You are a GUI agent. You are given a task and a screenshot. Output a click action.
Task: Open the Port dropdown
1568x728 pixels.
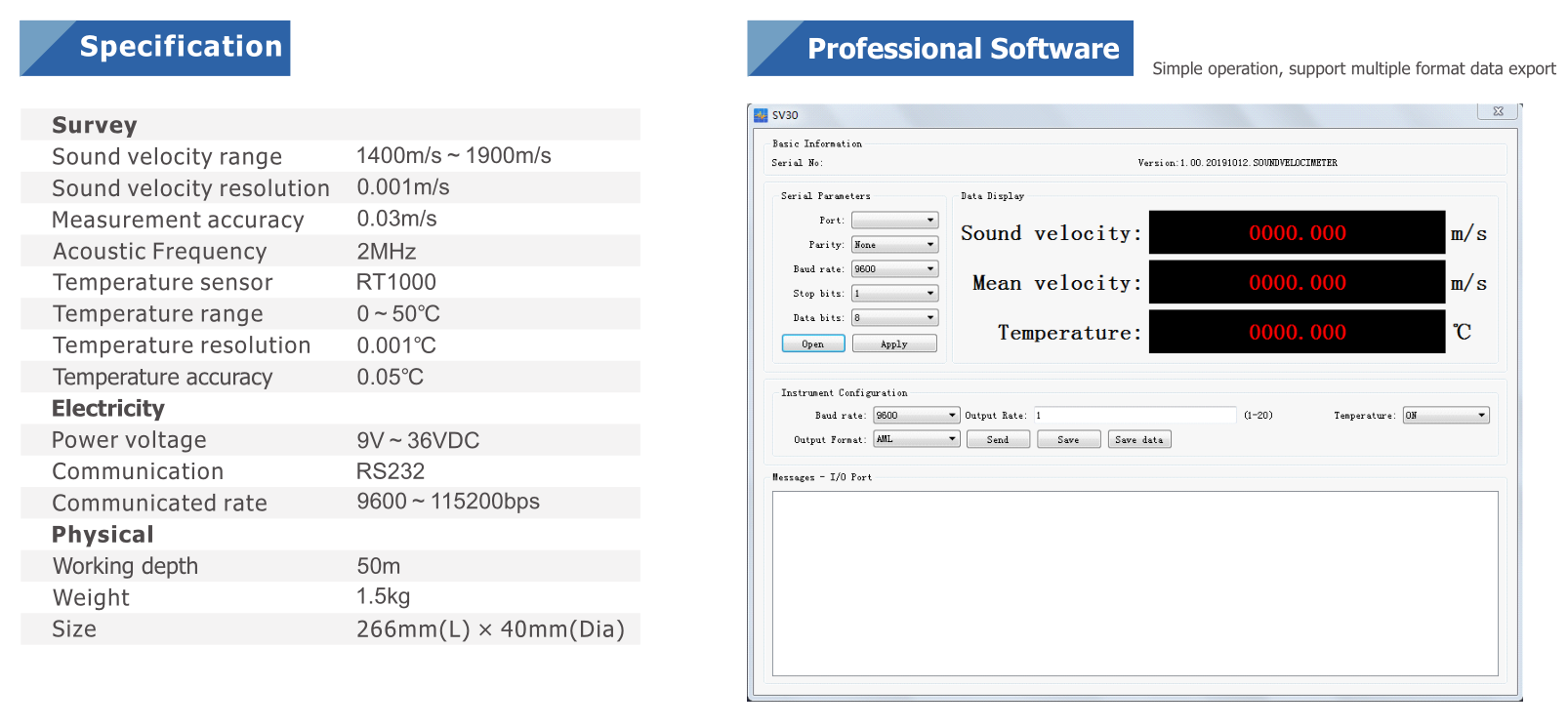894,221
